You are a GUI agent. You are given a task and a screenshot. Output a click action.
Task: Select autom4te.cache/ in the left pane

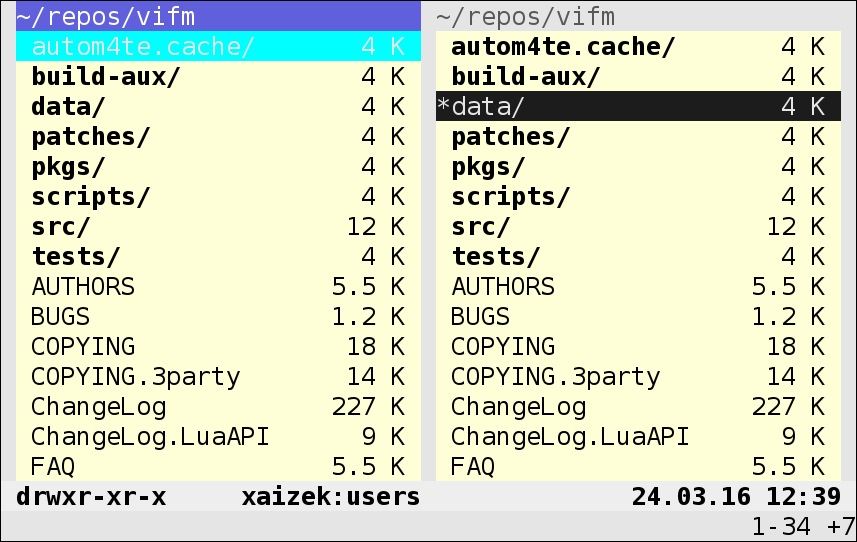[x=218, y=46]
